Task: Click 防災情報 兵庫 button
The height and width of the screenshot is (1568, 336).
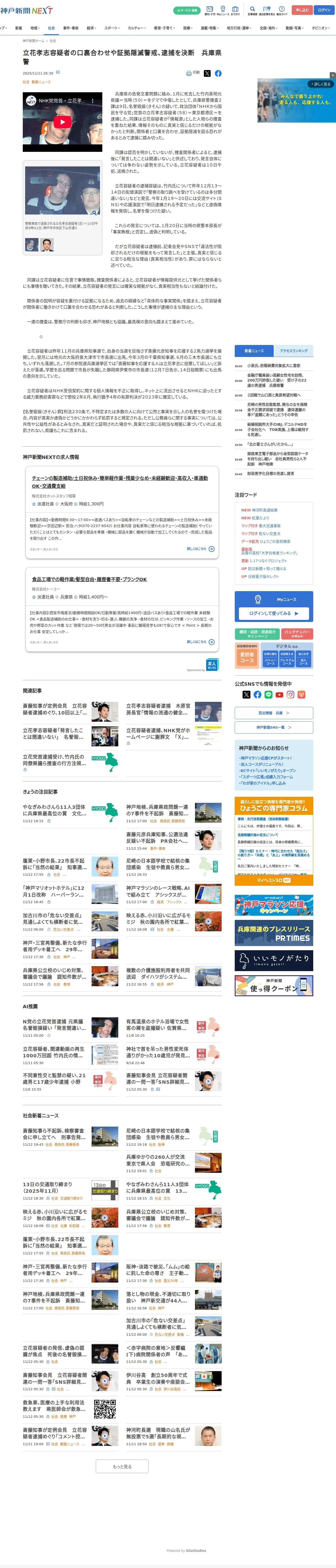Action: pyautogui.click(x=274, y=713)
